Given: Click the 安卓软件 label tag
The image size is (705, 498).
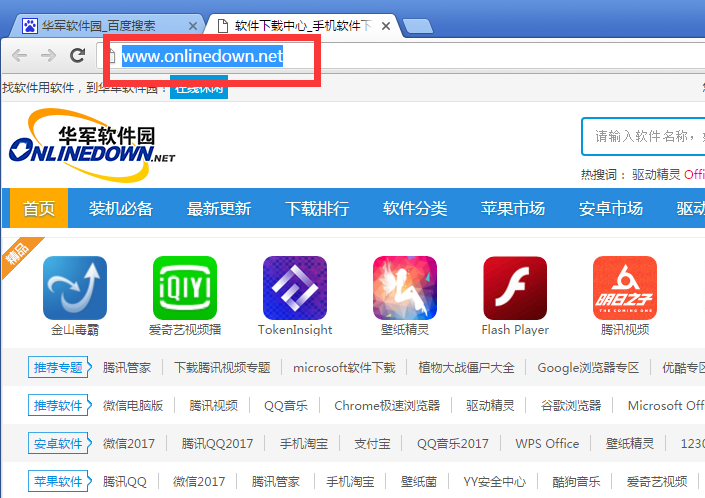Looking at the screenshot, I should pyautogui.click(x=59, y=444).
